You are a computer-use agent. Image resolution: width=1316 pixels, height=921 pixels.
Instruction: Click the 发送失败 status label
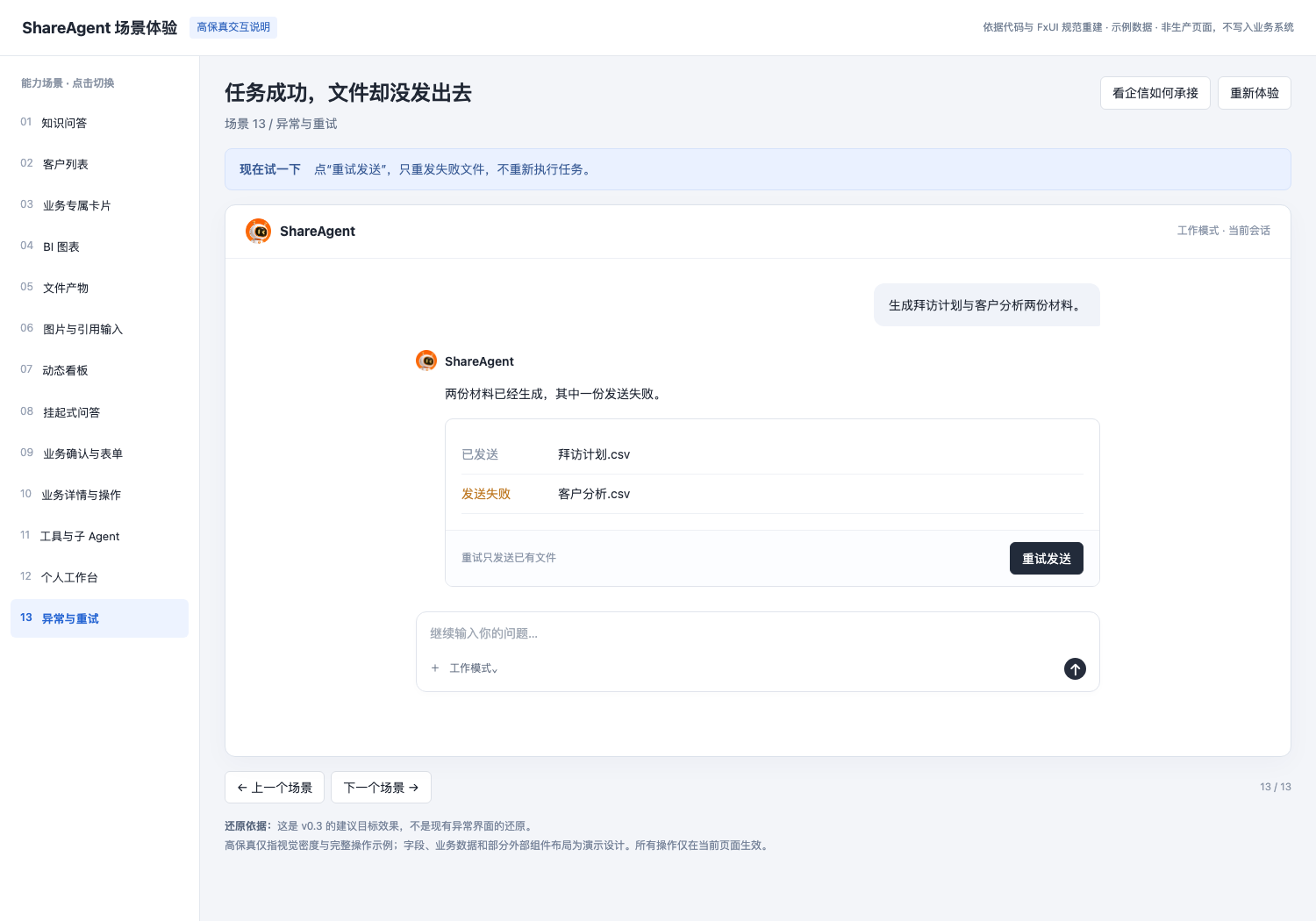coord(486,494)
